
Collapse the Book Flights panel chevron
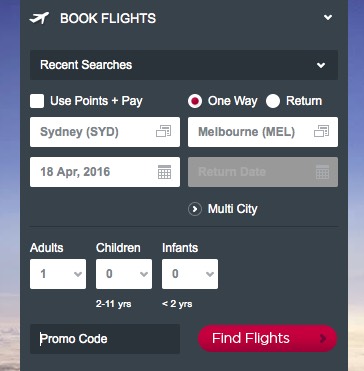point(328,18)
